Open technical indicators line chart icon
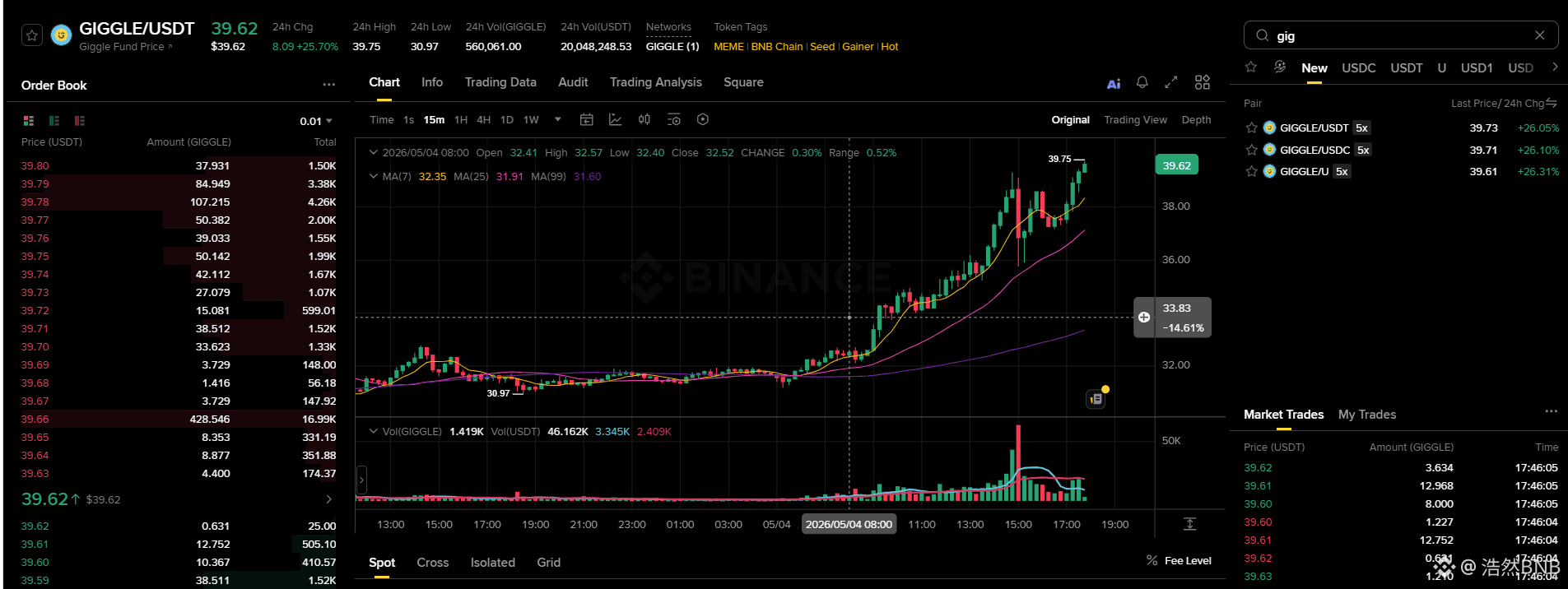Screen dimensions: 1568x589 [x=615, y=120]
